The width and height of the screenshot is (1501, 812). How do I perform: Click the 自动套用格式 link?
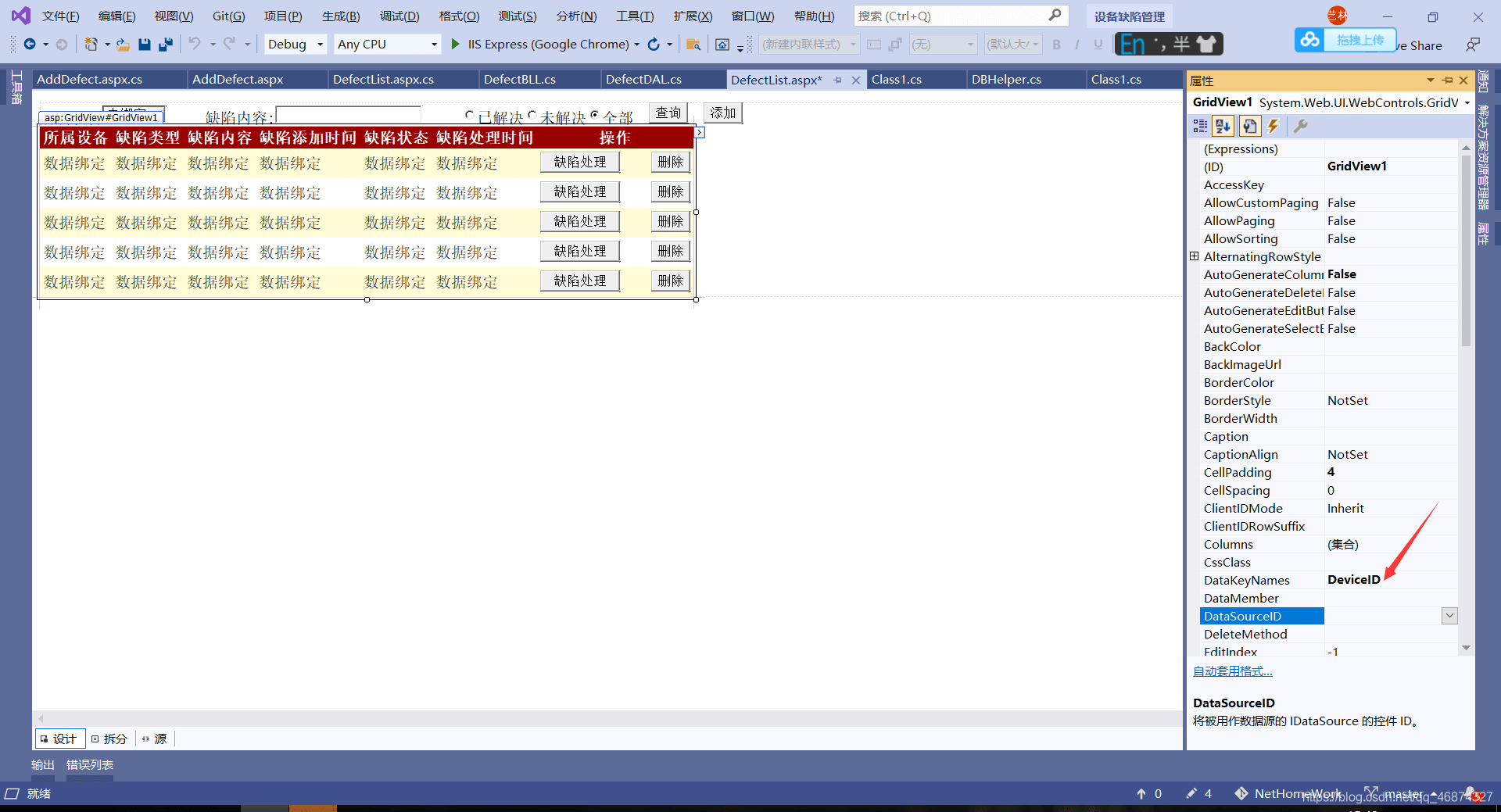tap(1233, 671)
